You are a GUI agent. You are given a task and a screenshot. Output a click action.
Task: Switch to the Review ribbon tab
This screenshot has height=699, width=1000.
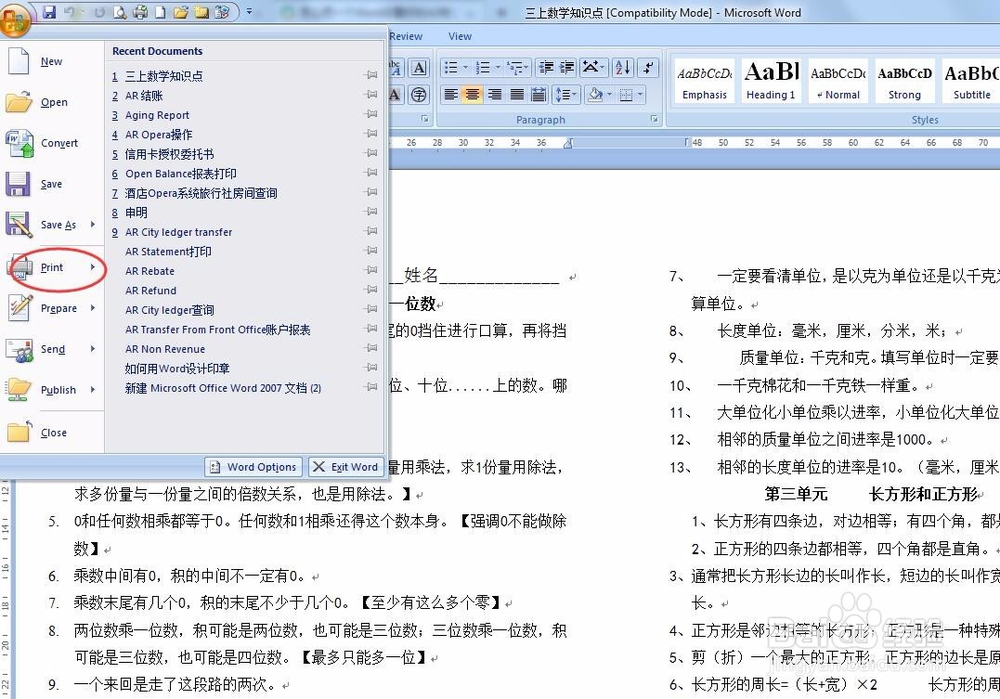[406, 36]
